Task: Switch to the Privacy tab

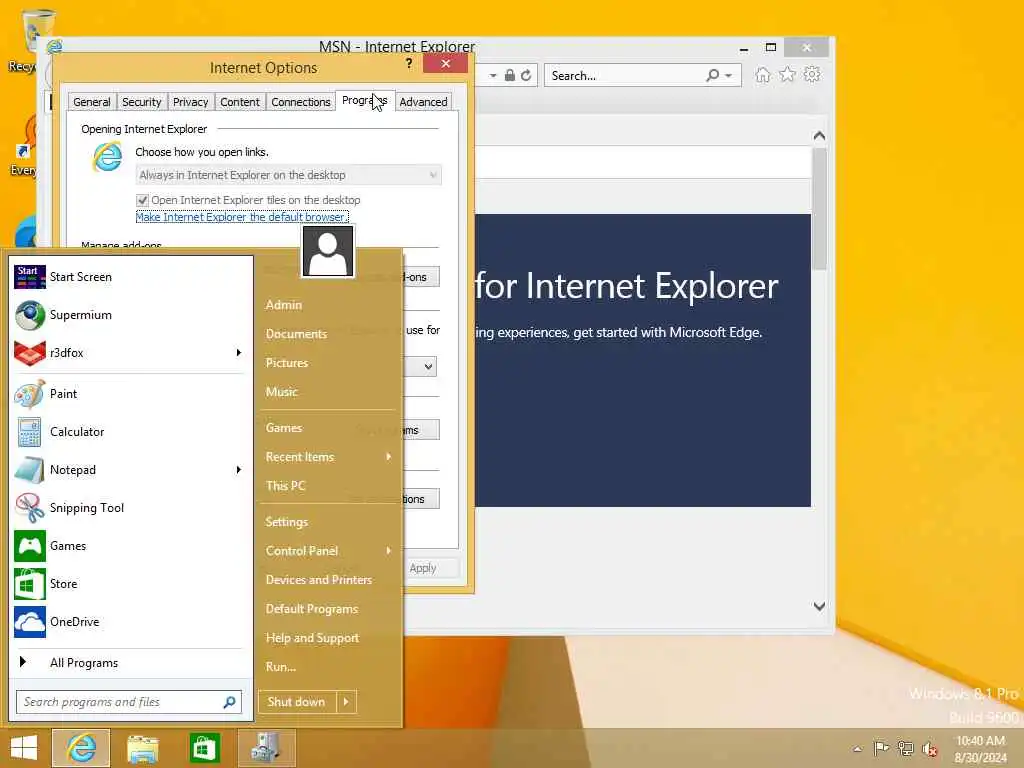Action: coord(190,102)
